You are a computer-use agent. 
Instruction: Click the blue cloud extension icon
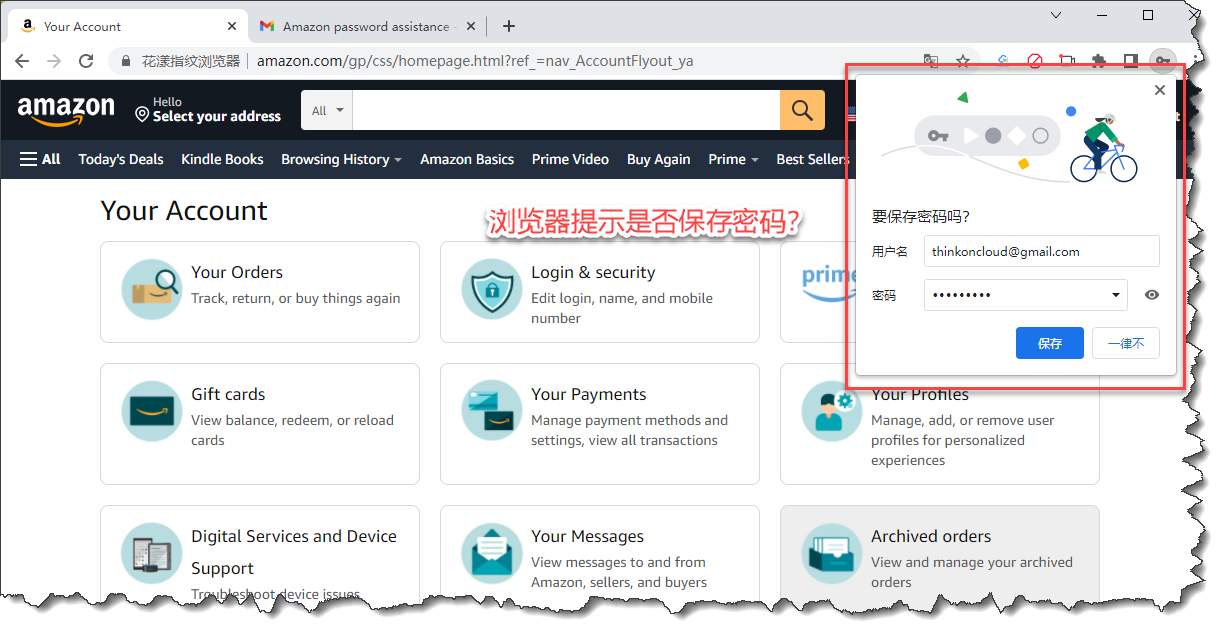click(1003, 61)
